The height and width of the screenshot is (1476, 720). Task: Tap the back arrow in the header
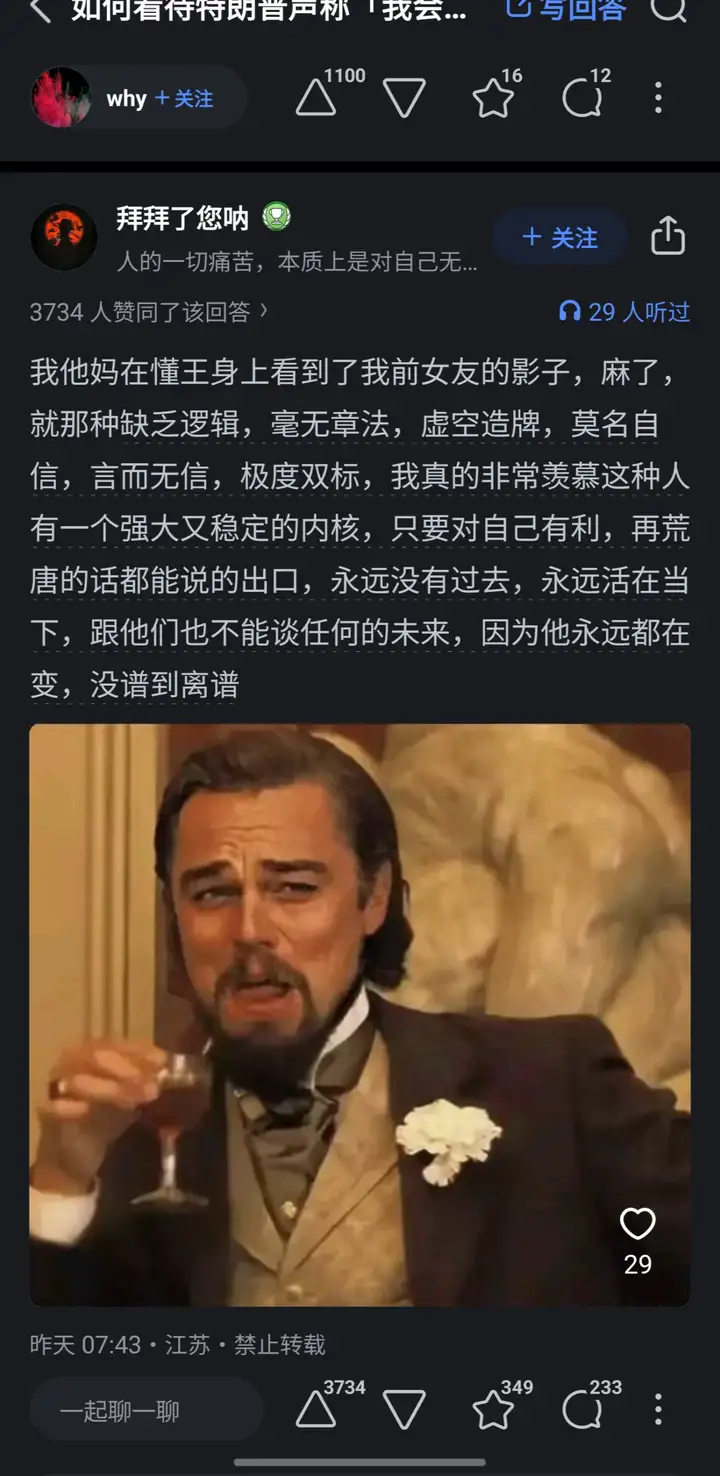40,10
